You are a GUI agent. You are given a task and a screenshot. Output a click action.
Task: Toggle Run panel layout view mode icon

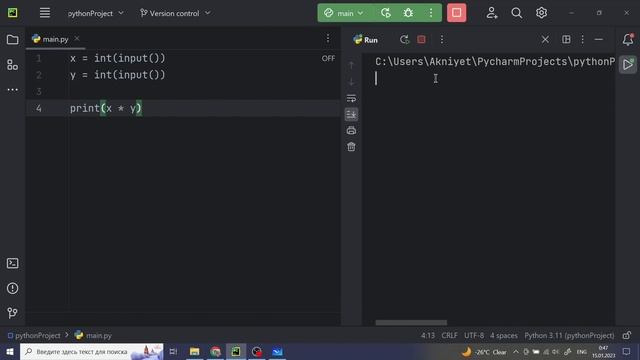tap(566, 40)
